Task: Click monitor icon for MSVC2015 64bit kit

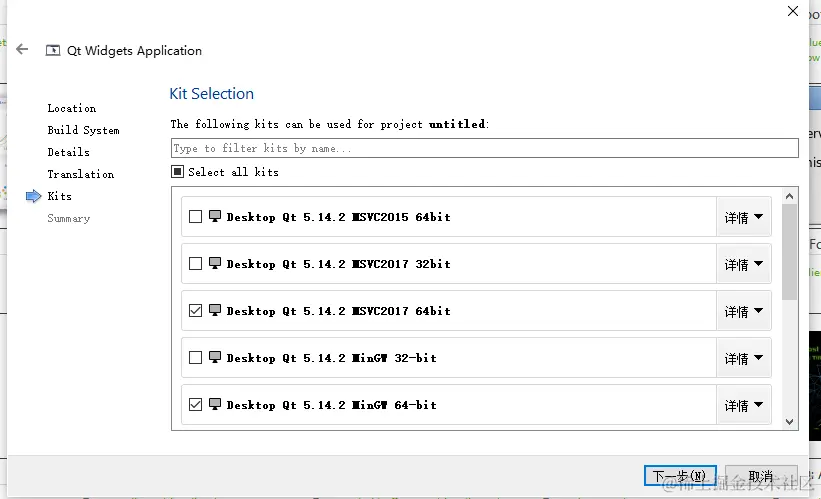Action: pos(215,216)
